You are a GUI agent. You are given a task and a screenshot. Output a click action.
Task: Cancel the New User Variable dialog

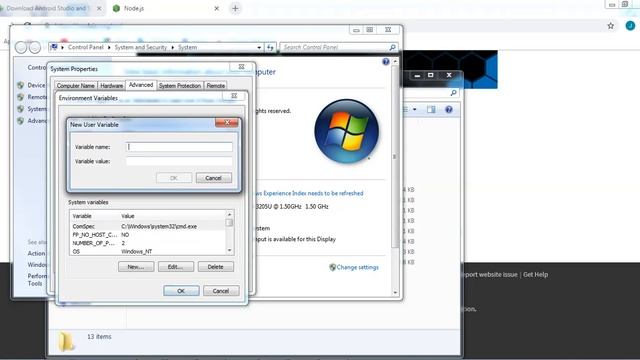point(213,178)
